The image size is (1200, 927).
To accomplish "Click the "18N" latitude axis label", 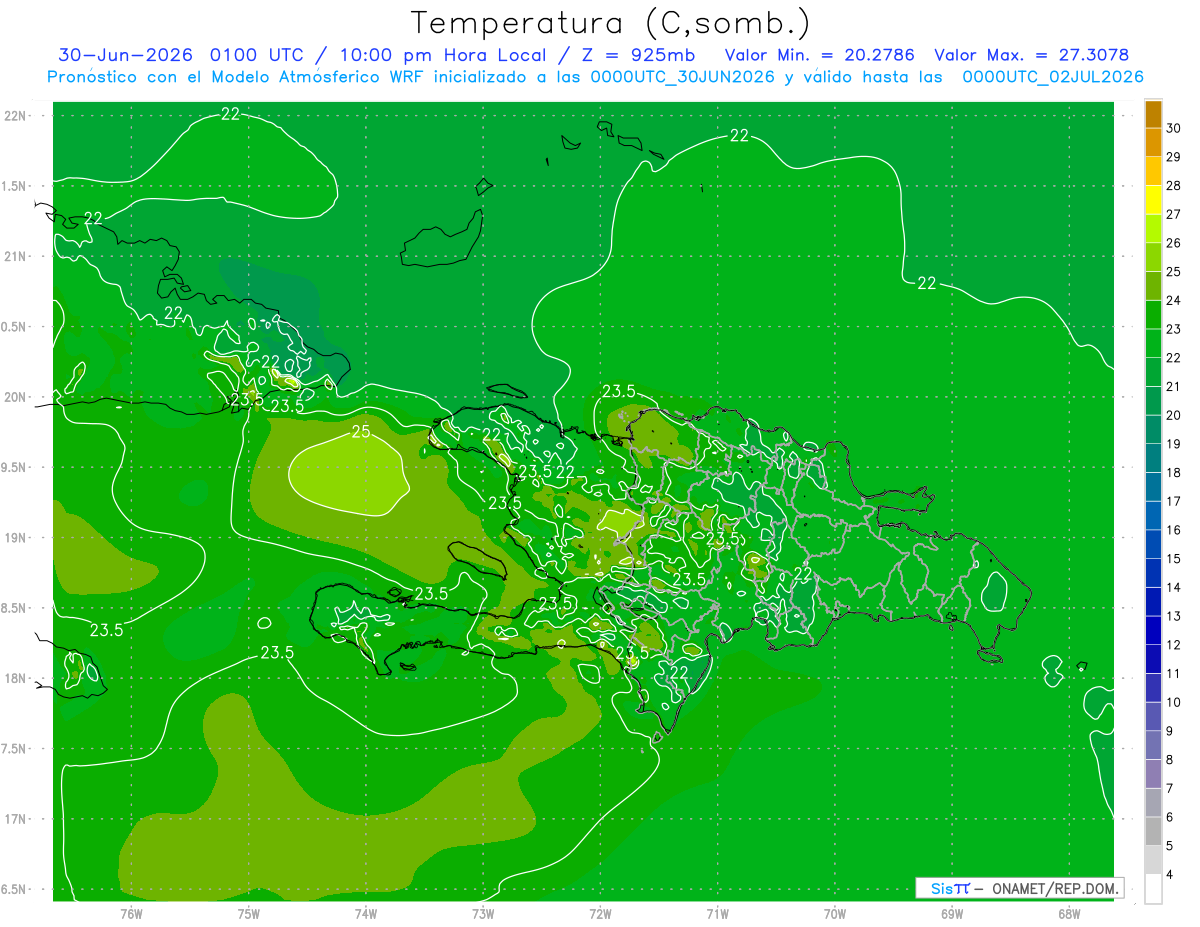I will 16,678.
